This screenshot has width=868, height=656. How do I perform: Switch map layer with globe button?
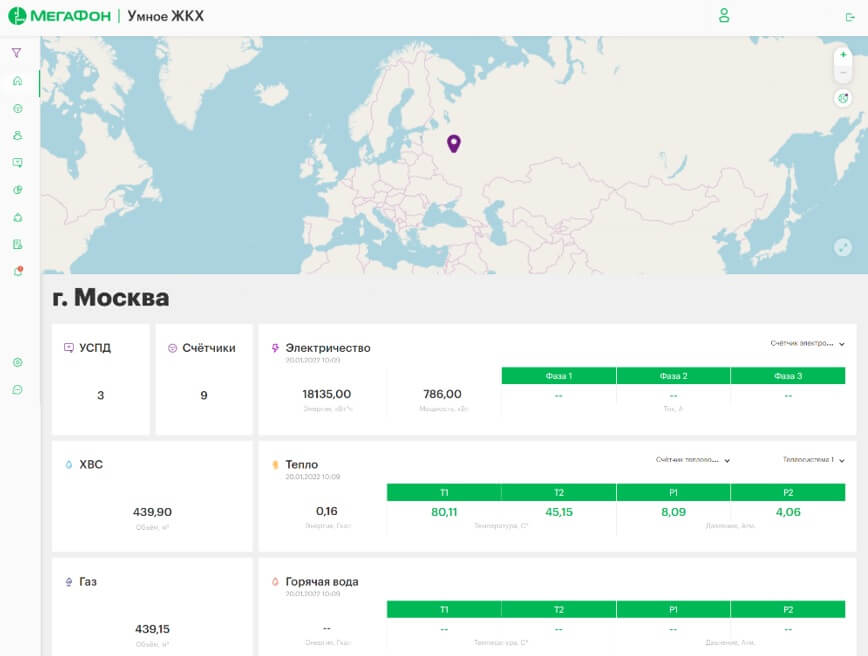click(843, 98)
